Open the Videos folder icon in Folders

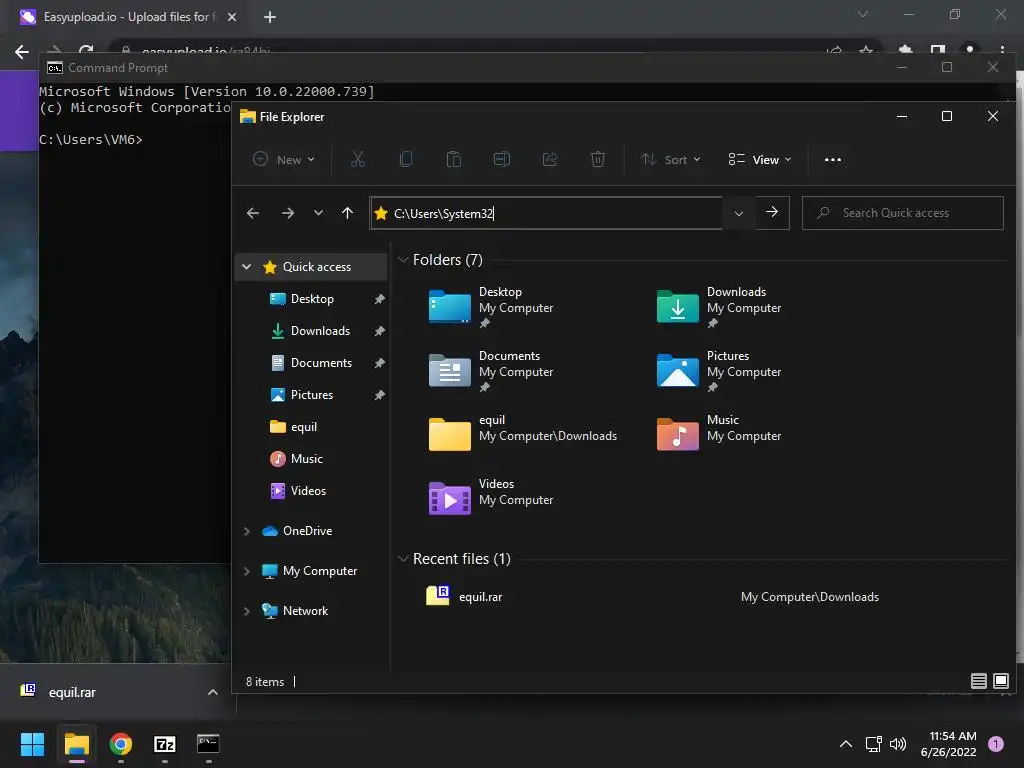449,498
